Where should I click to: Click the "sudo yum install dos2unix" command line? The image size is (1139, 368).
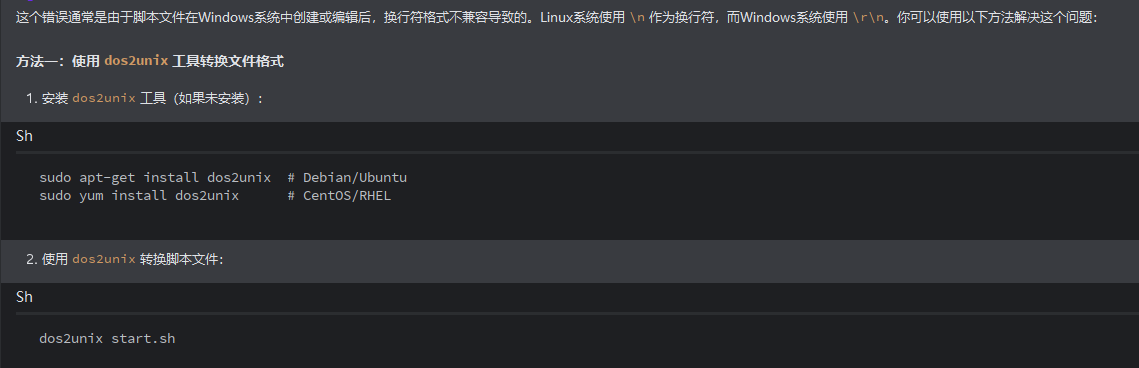pos(139,196)
